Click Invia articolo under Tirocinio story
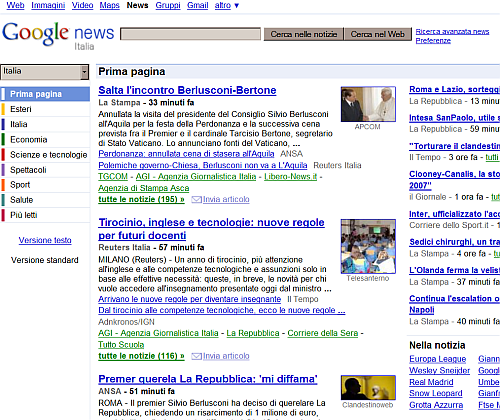This screenshot has width=500, height=420. (x=226, y=356)
